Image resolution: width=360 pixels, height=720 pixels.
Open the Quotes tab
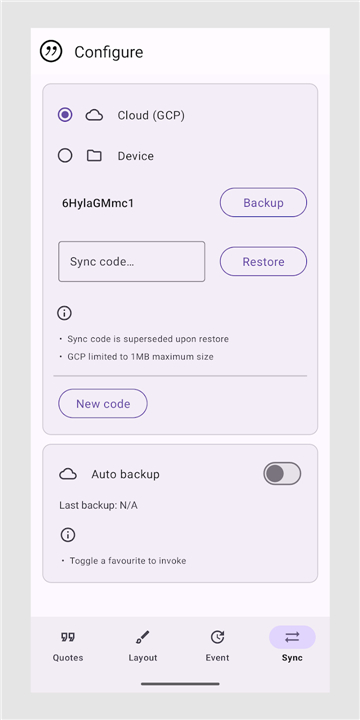pos(68,647)
